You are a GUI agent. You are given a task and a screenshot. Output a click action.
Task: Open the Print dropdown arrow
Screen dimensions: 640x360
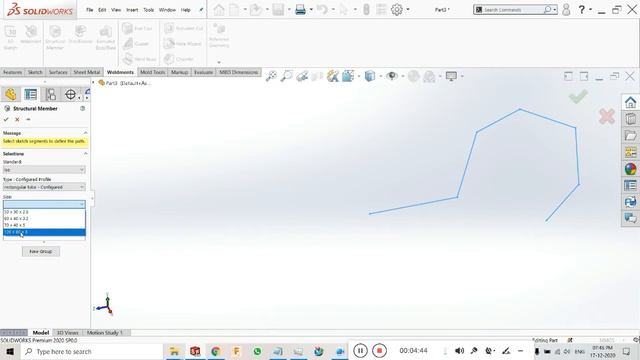tap(311, 9)
